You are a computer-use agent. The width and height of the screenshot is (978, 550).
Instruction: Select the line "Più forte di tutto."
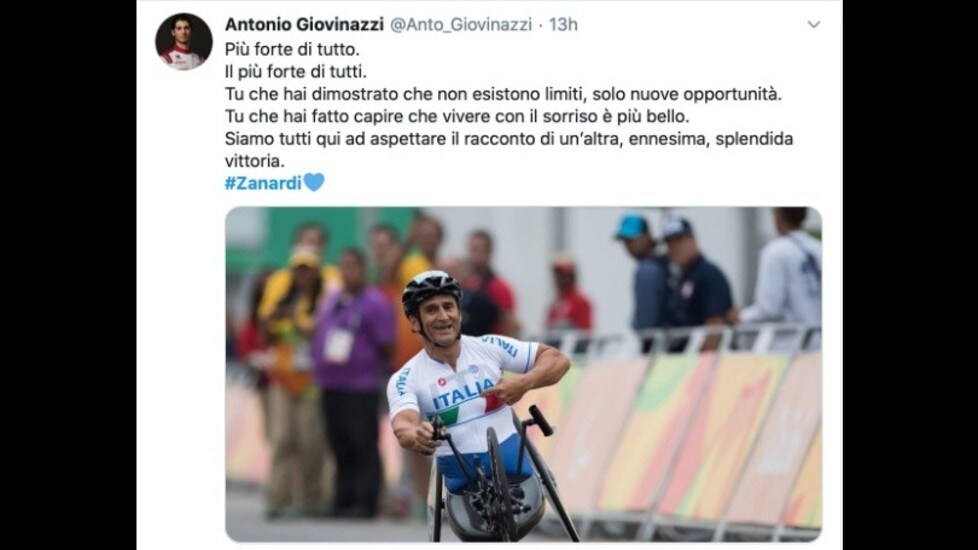click(x=292, y=49)
